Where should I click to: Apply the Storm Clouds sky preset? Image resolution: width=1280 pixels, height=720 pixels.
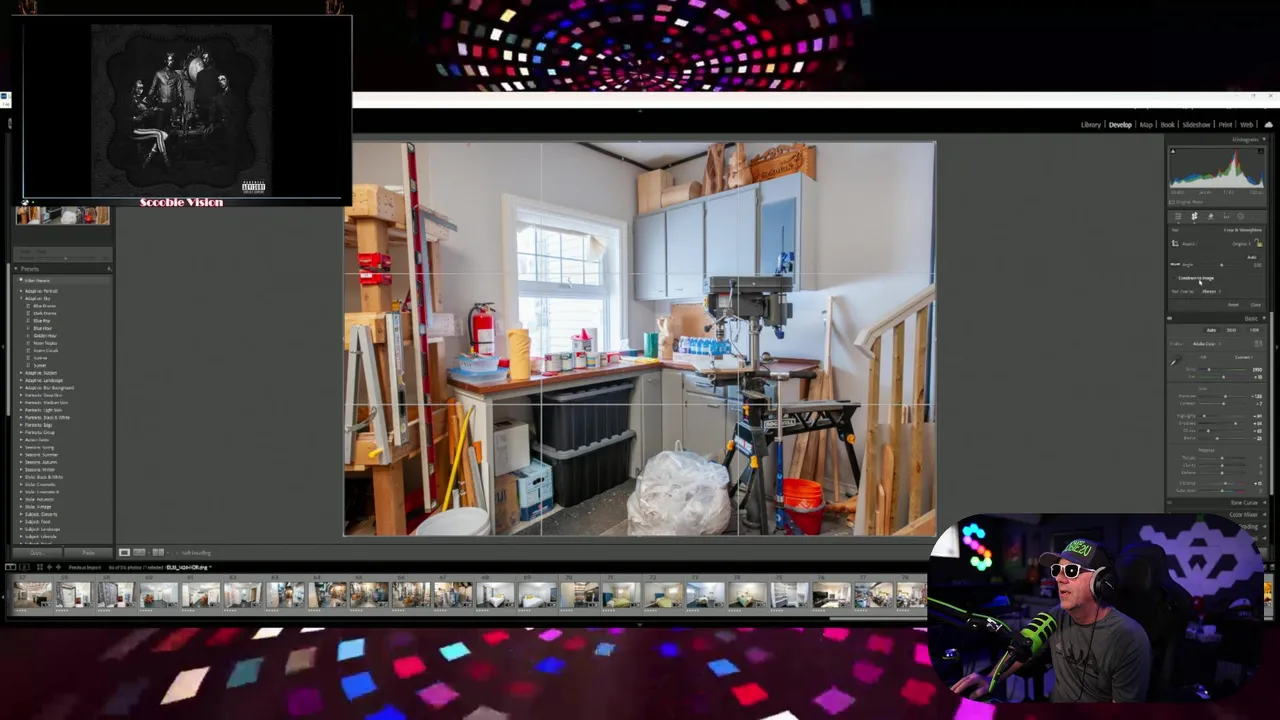(x=46, y=351)
